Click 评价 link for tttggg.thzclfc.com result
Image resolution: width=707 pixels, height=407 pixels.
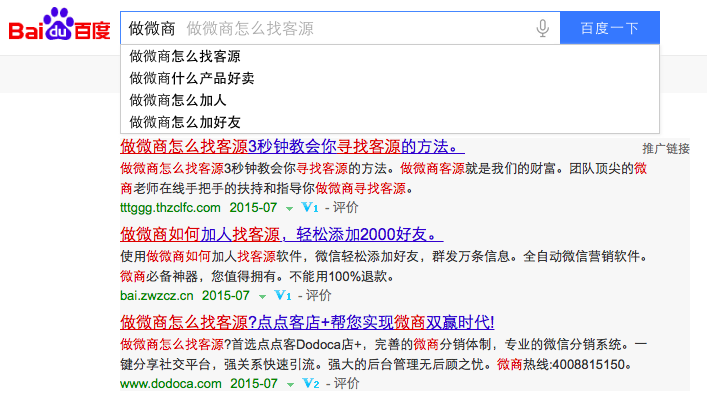345,208
